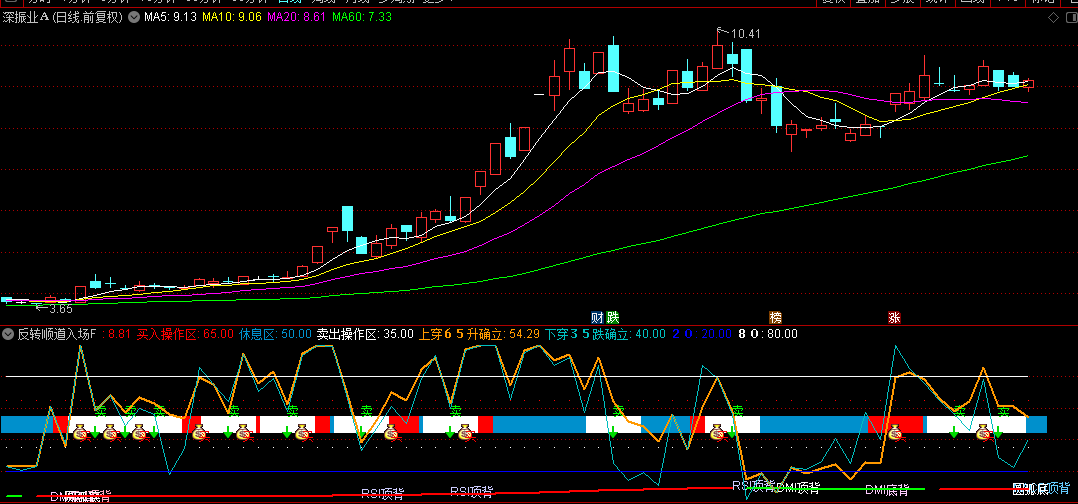1078x504 pixels.
Task: Click the 反转顺道入场F indicator name
Action: [x=57, y=334]
